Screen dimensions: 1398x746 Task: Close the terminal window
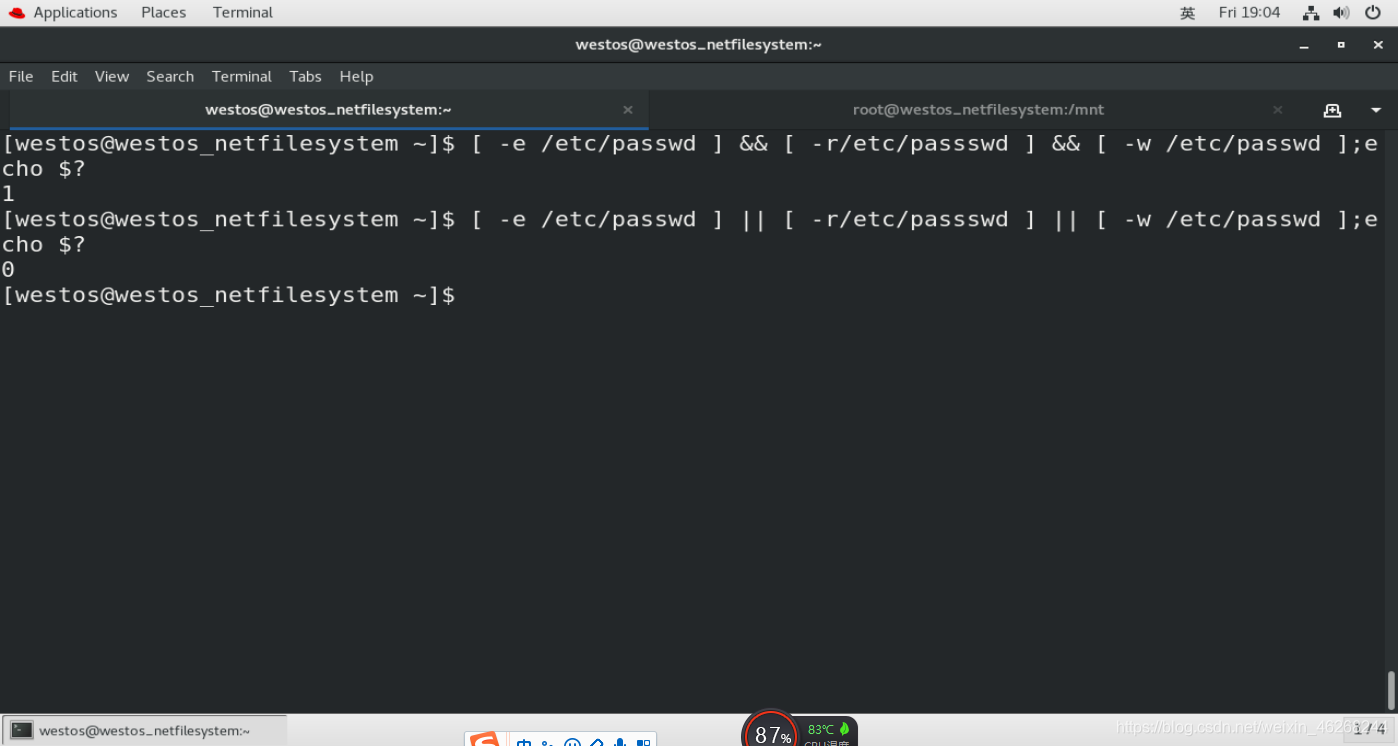[1379, 45]
